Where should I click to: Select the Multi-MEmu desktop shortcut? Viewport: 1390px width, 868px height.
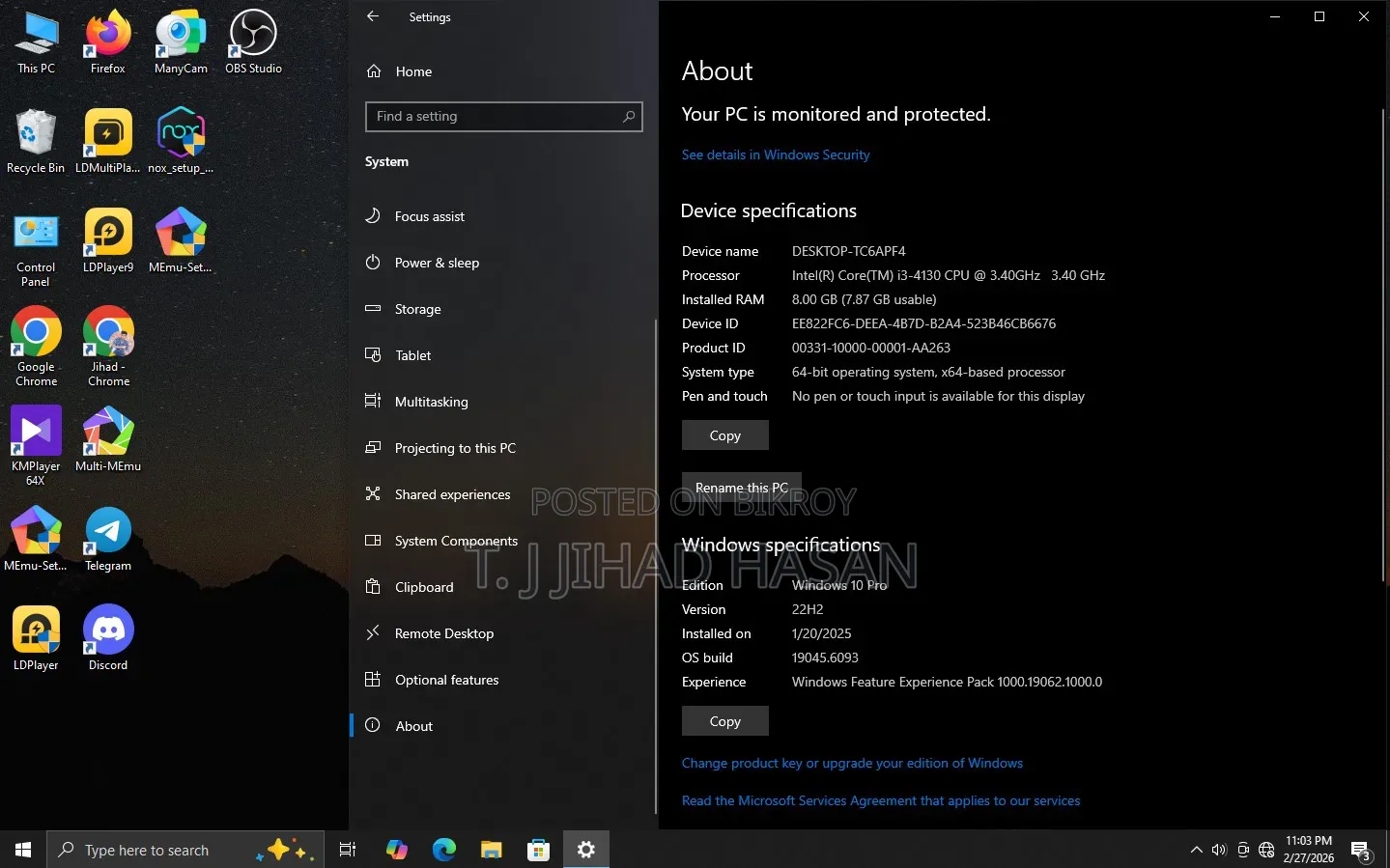108,439
